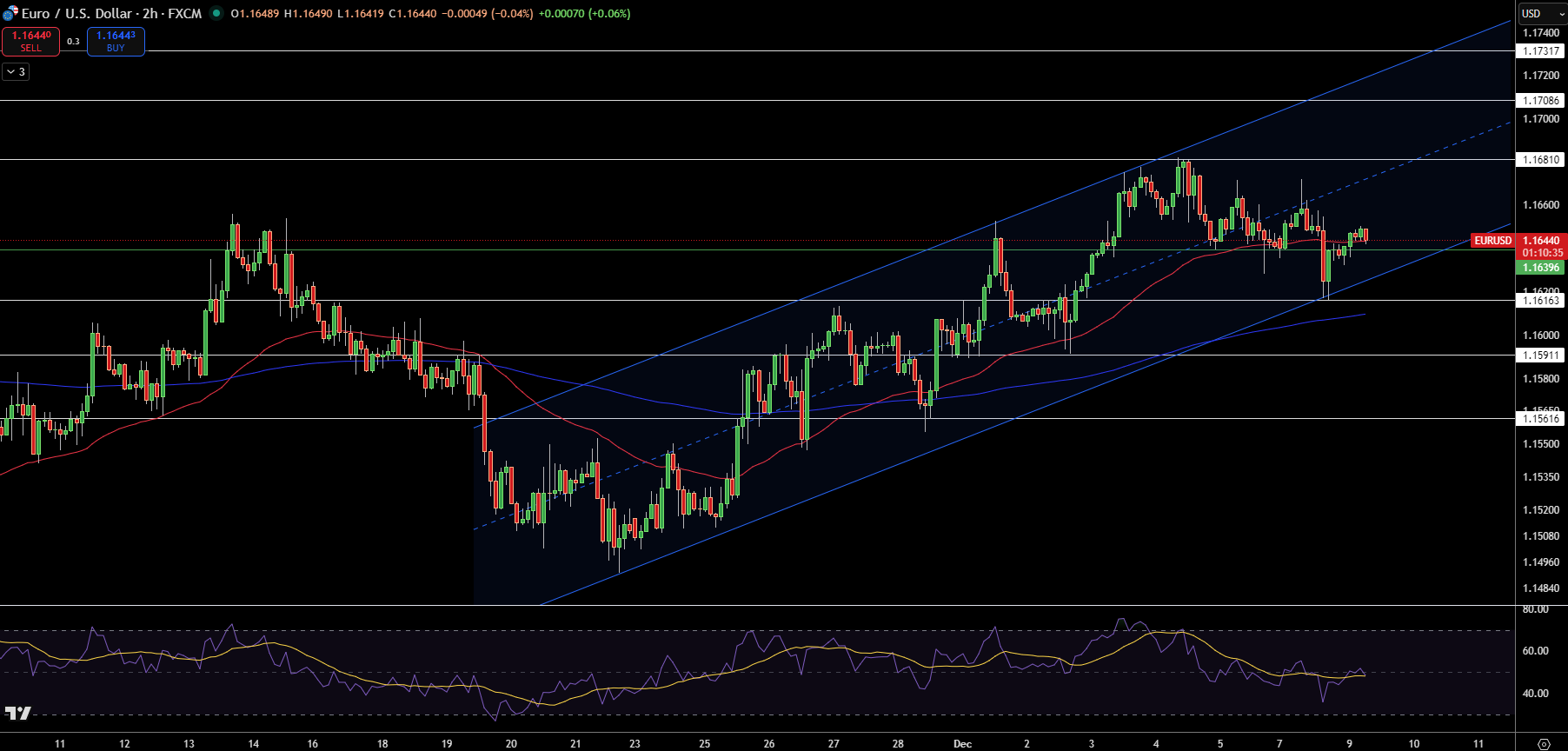Click the 60.00 RSI scale label
The height and width of the screenshot is (751, 1568).
[1536, 651]
